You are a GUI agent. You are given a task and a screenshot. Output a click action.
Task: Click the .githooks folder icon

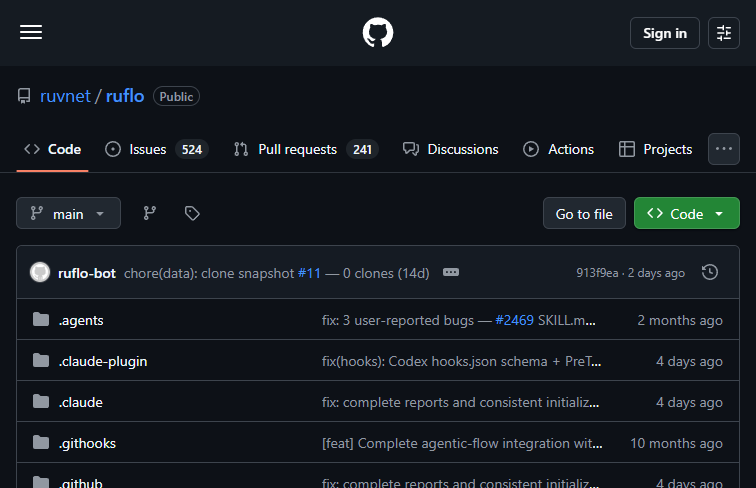coord(41,442)
